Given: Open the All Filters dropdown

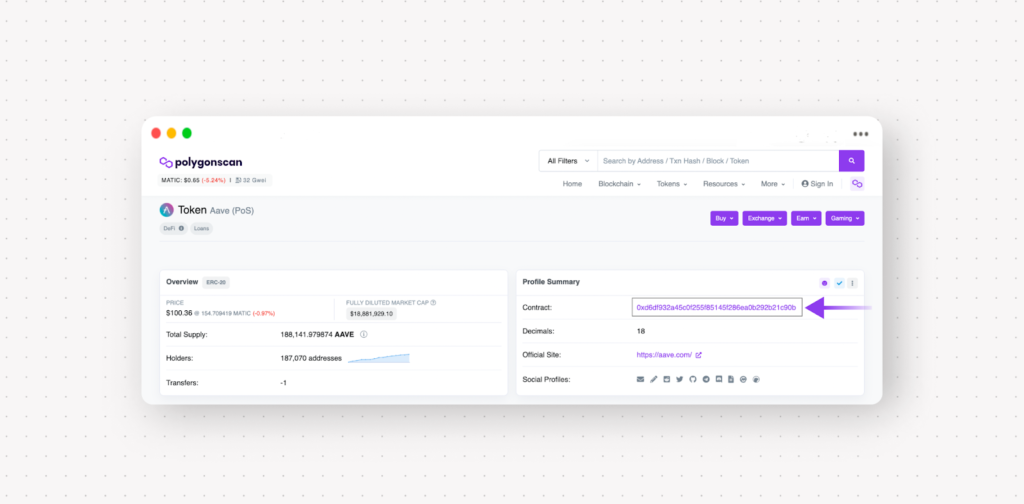Looking at the screenshot, I should coord(568,161).
